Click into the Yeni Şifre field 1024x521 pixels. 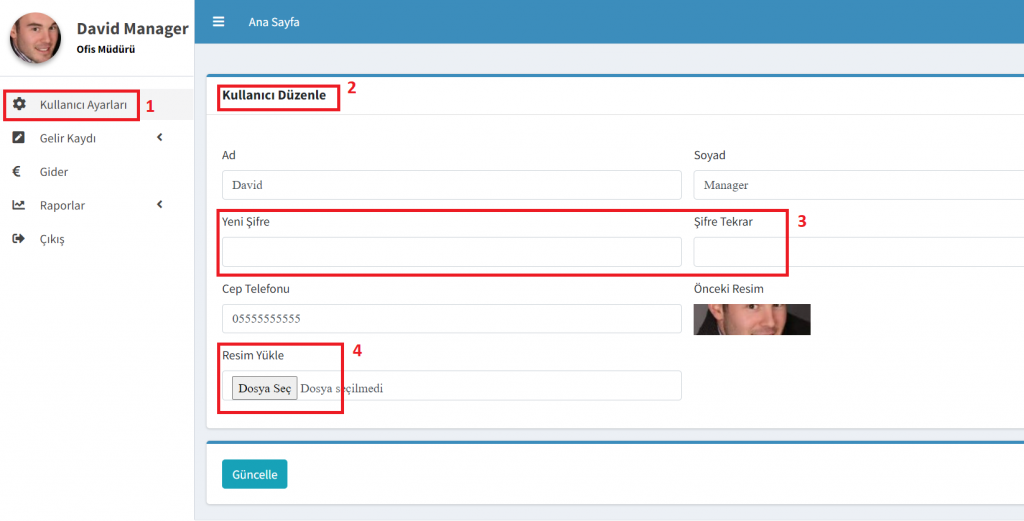[x=451, y=252]
